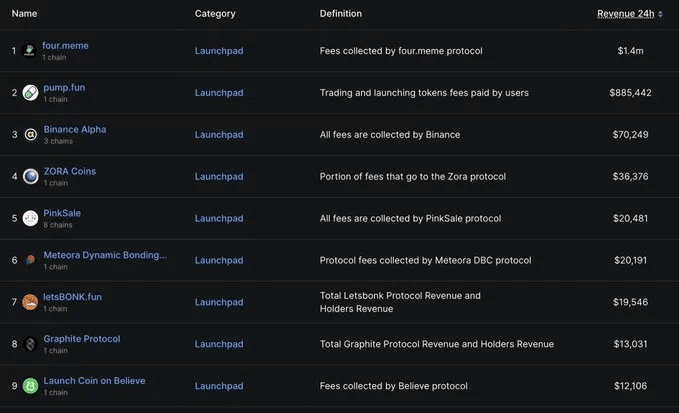Click the Meteora Dynamic Bonding logo icon
This screenshot has width=679, height=413.
[x=30, y=260]
